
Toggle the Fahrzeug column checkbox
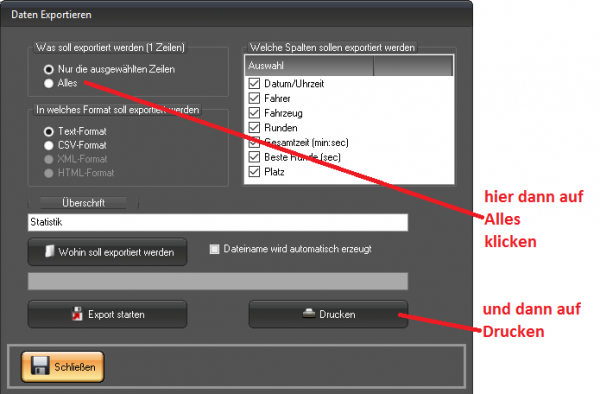[254, 113]
